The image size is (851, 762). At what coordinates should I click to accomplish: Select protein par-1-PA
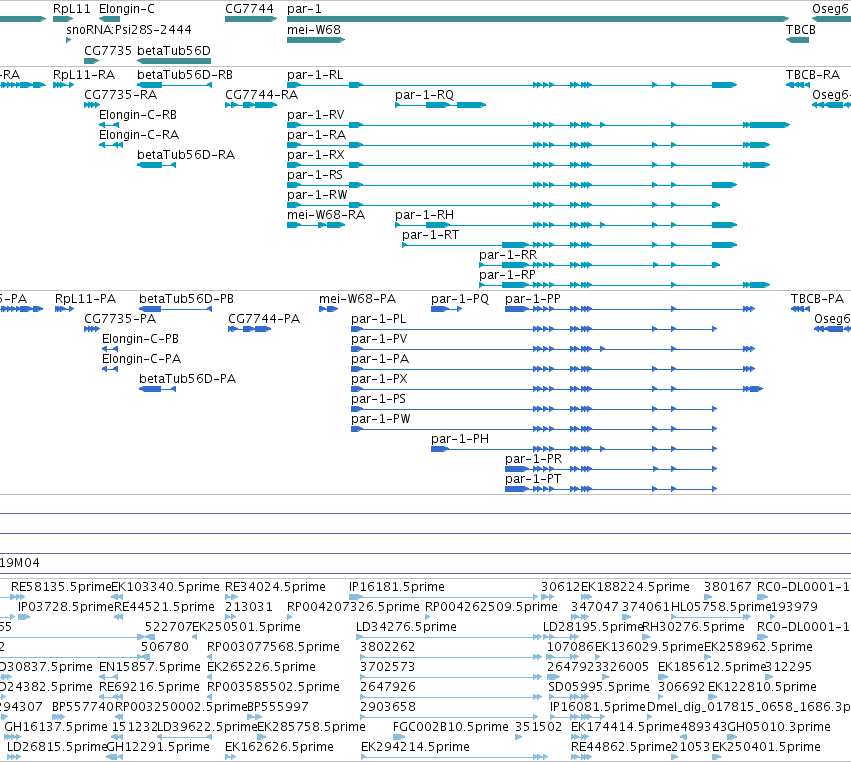pyautogui.click(x=552, y=370)
